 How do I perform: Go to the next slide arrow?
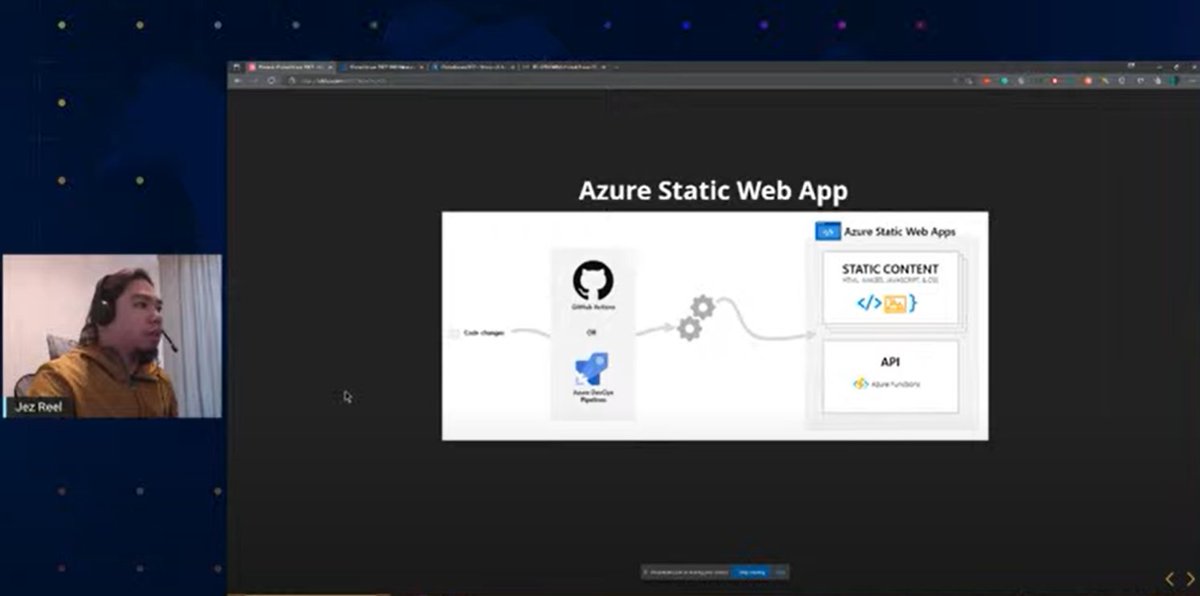coord(1190,579)
